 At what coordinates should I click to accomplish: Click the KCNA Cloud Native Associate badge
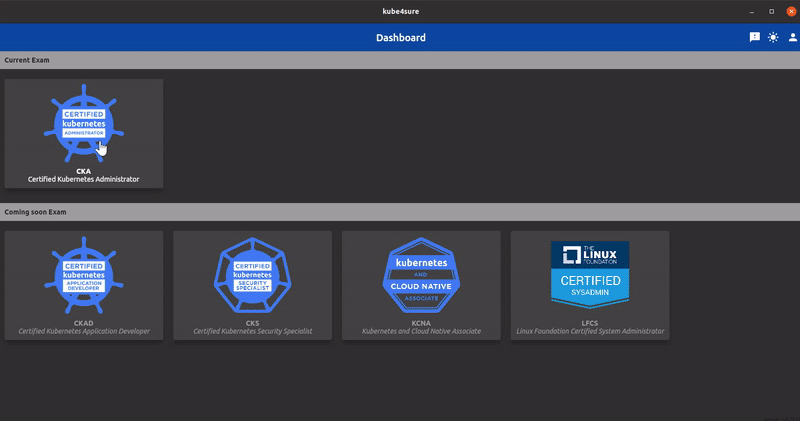[421, 275]
